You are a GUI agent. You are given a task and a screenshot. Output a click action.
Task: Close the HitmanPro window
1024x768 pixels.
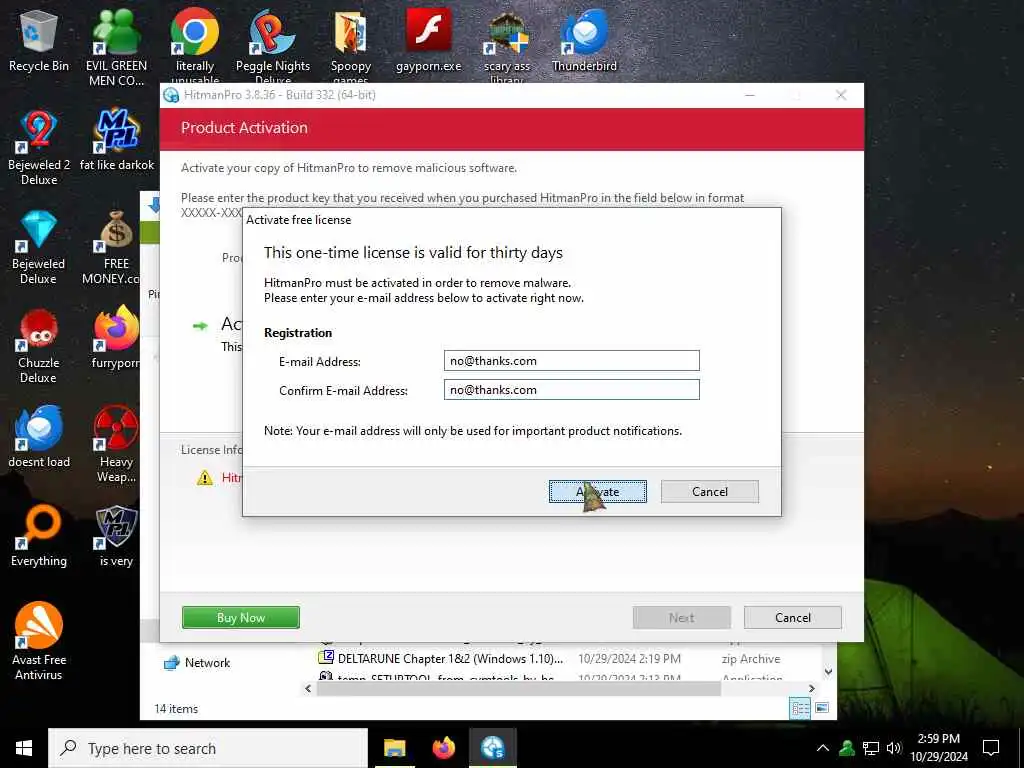pyautogui.click(x=841, y=95)
